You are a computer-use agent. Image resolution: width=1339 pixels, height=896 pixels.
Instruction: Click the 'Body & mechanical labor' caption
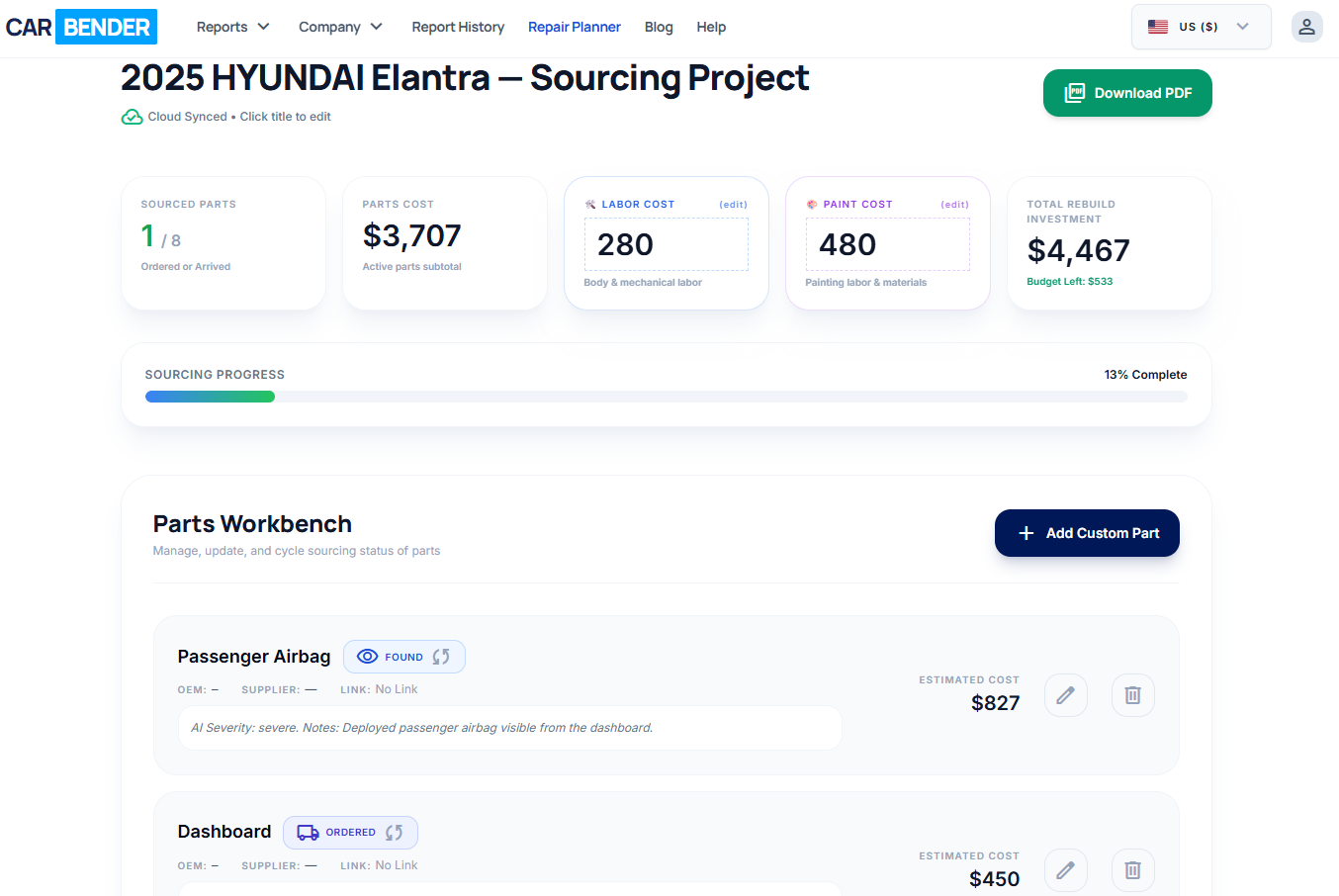[x=643, y=283]
